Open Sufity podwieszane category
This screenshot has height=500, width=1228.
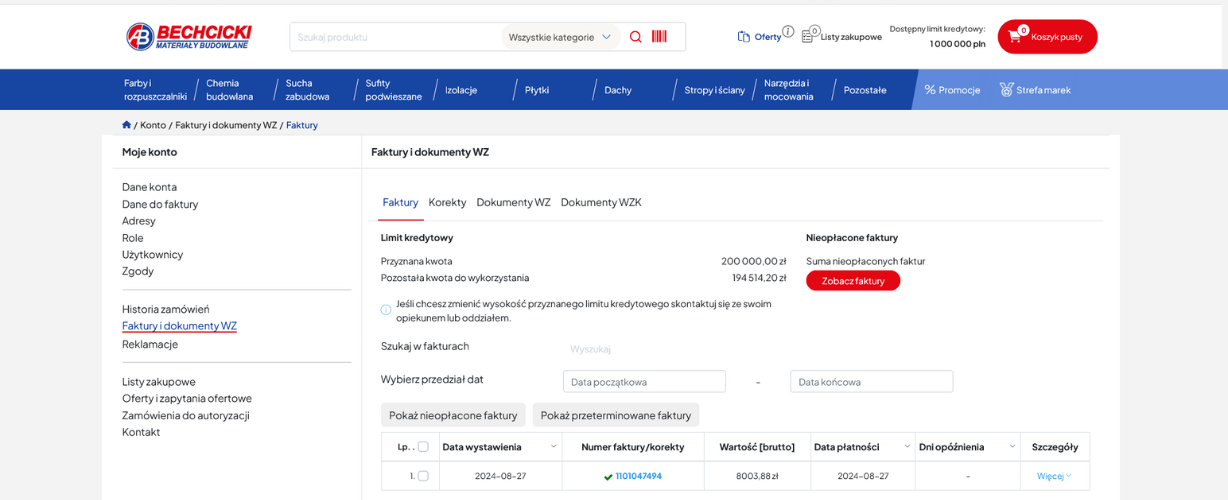coord(393,90)
